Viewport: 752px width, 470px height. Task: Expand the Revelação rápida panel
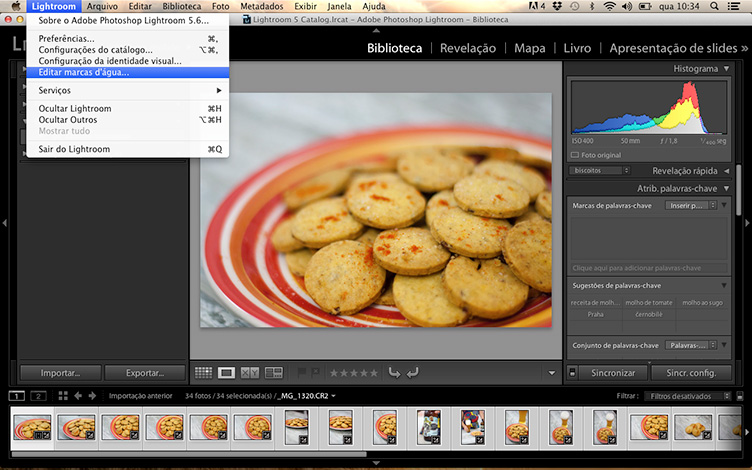click(x=725, y=171)
